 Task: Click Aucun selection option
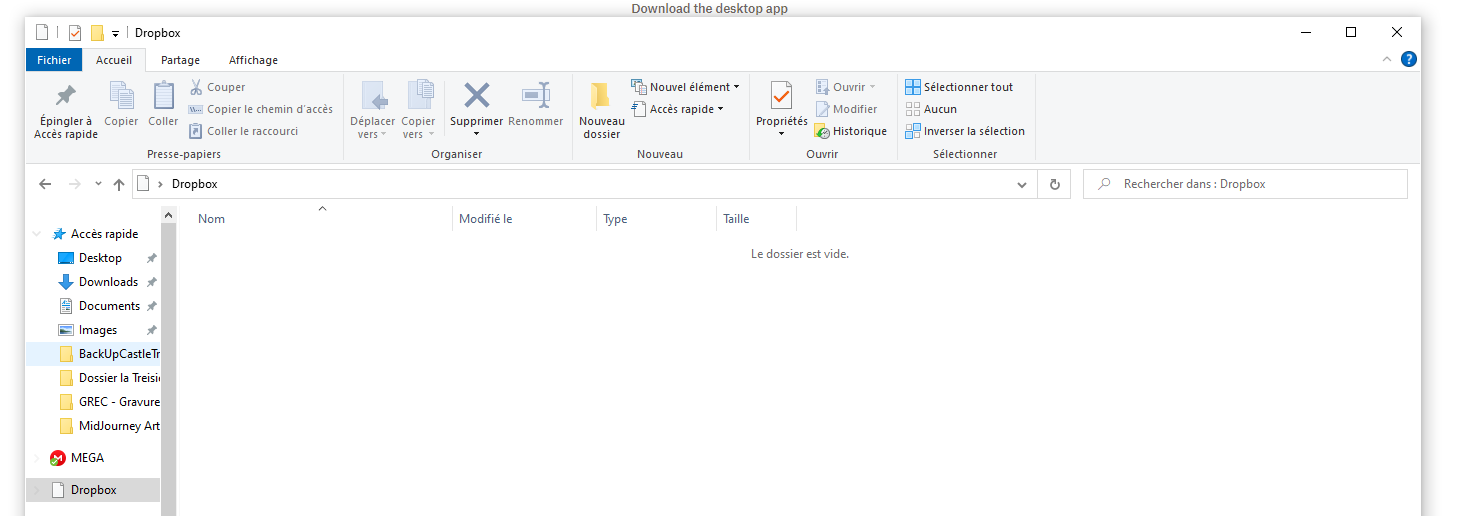931,109
